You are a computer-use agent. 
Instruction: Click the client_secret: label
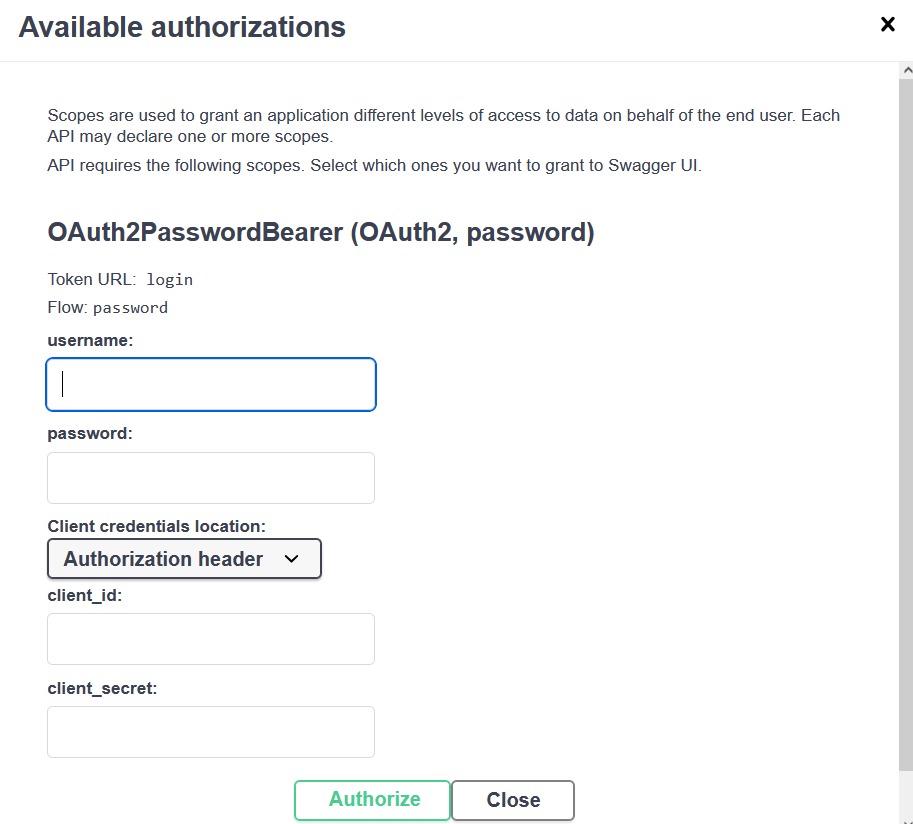(102, 688)
